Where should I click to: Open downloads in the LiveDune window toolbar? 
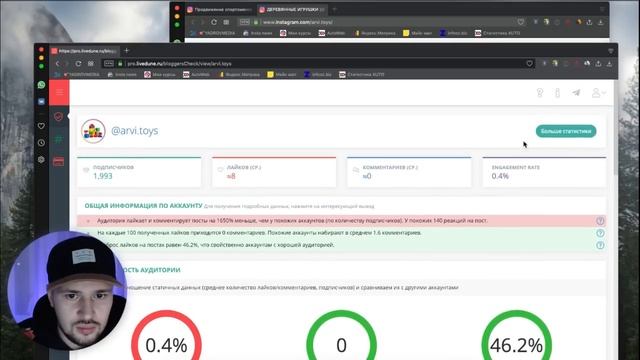(x=609, y=64)
